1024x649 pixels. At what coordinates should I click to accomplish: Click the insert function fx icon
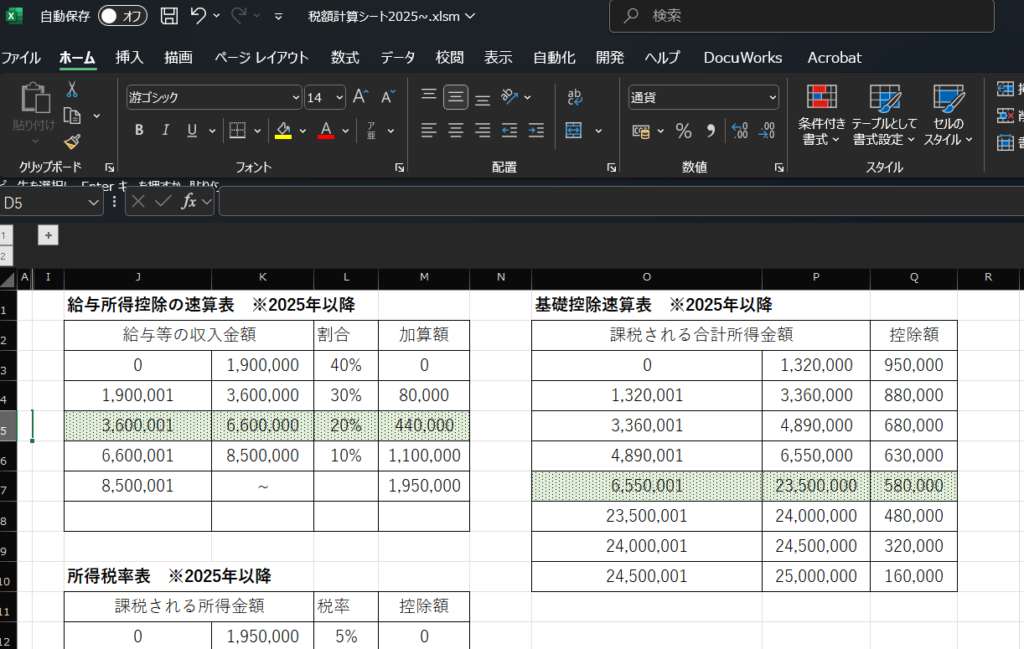(x=189, y=202)
